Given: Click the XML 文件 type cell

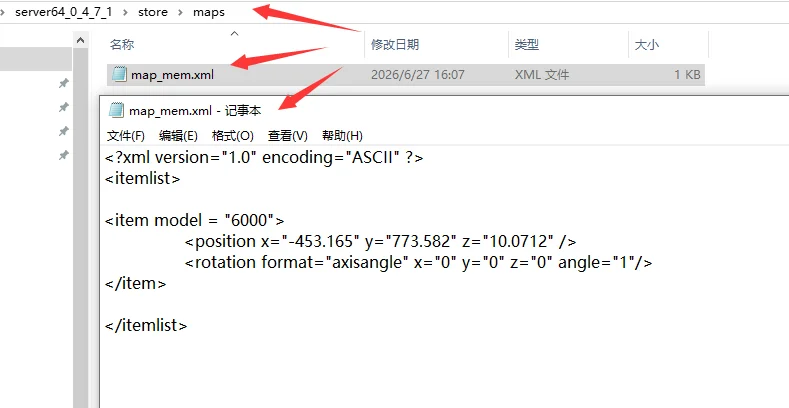Looking at the screenshot, I should 542,75.
